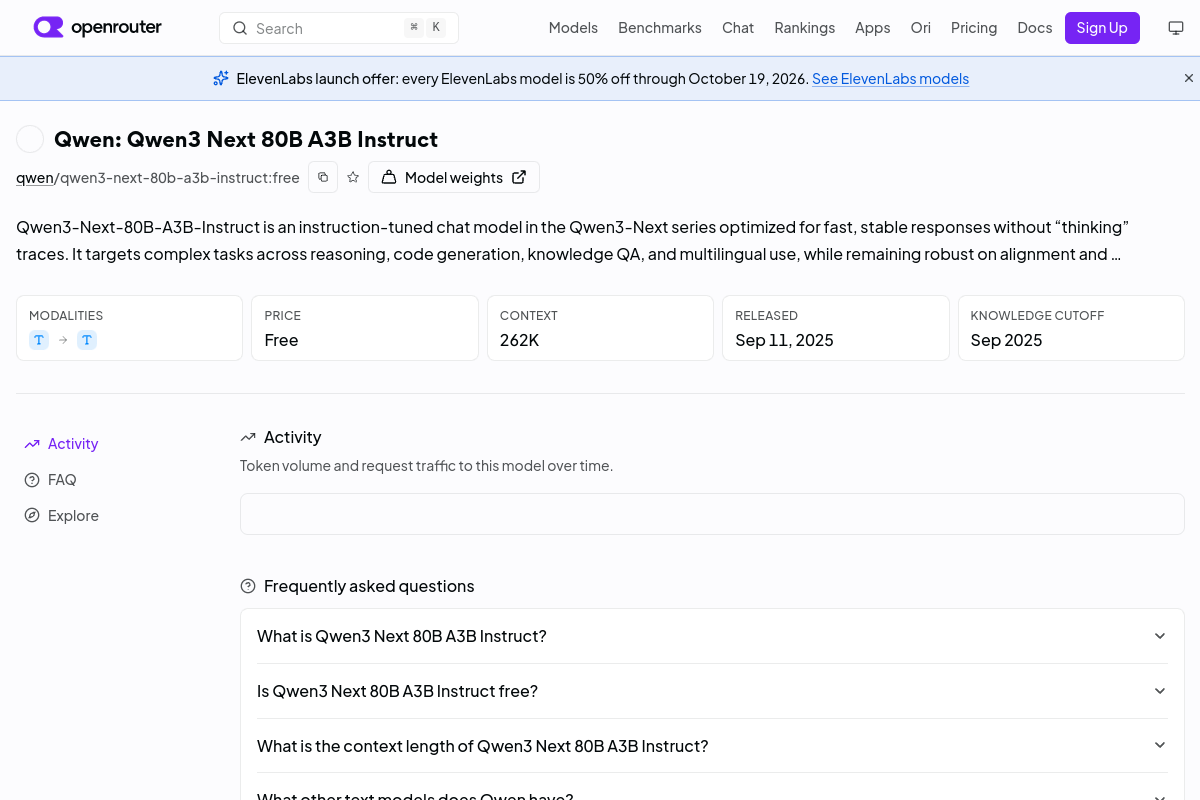Click the model description paragraph
The image size is (1200, 800).
pos(572,240)
